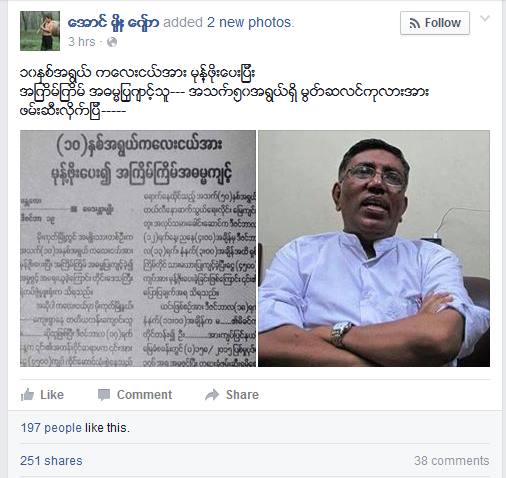View the '197 people' who liked
506x478 pixels.
(51, 428)
